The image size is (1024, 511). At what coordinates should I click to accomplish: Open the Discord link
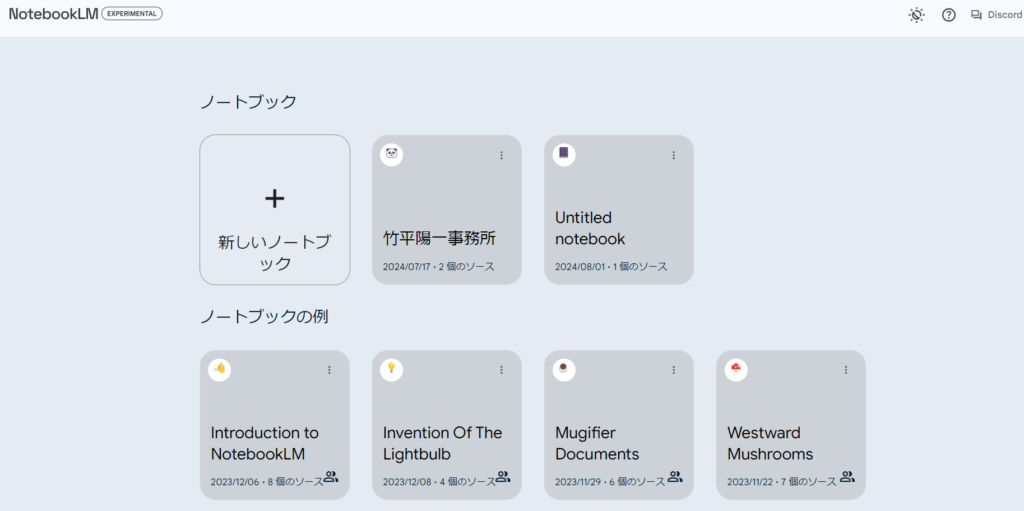[x=996, y=15]
